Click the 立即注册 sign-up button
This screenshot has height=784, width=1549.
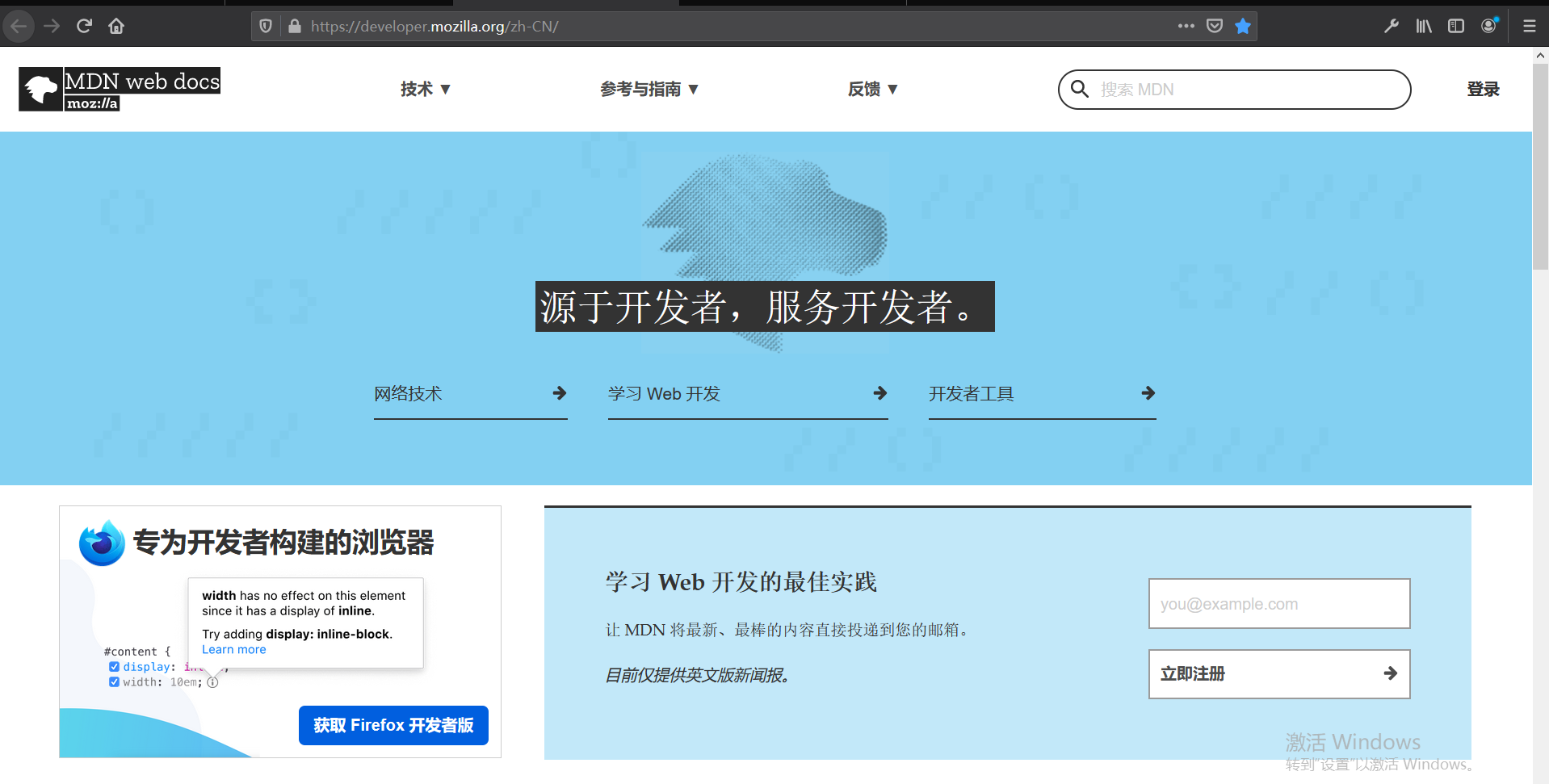click(1279, 673)
